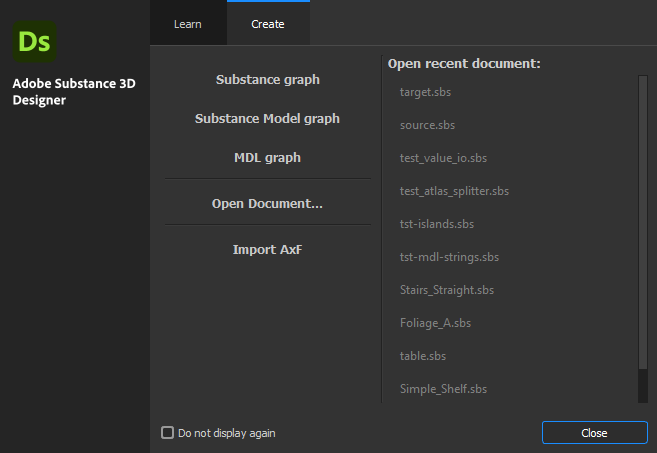Open recent file Stairs_Straight.sbs

tap(447, 290)
